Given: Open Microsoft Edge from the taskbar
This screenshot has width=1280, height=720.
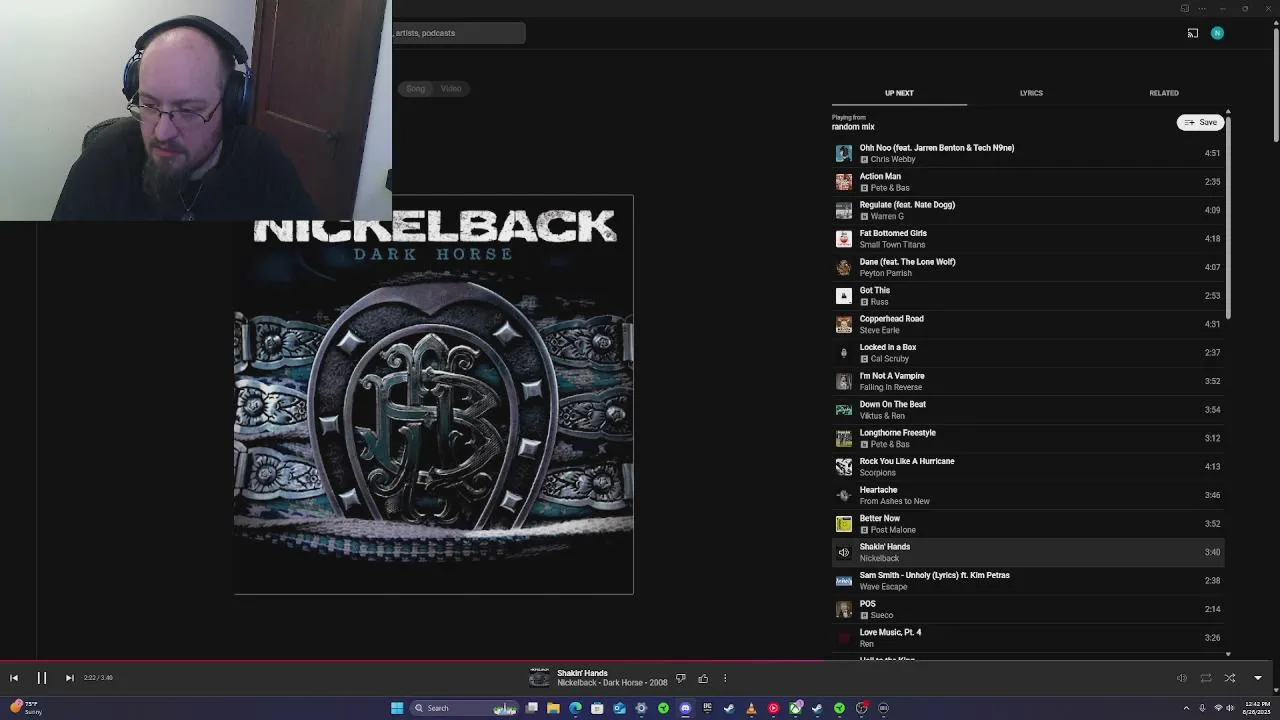Looking at the screenshot, I should (575, 708).
